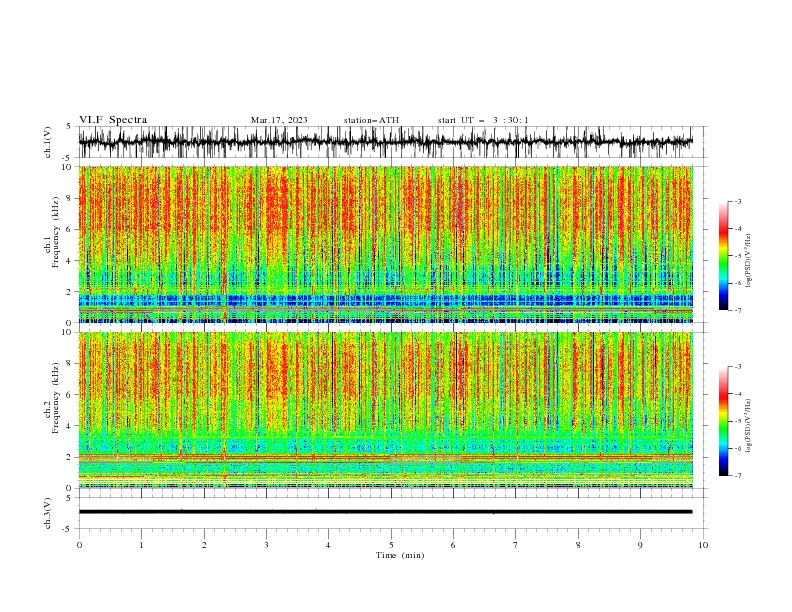Click the '-7' label on ch.2 colorbar
Image resolution: width=792 pixels, height=612 pixels.
(x=737, y=475)
